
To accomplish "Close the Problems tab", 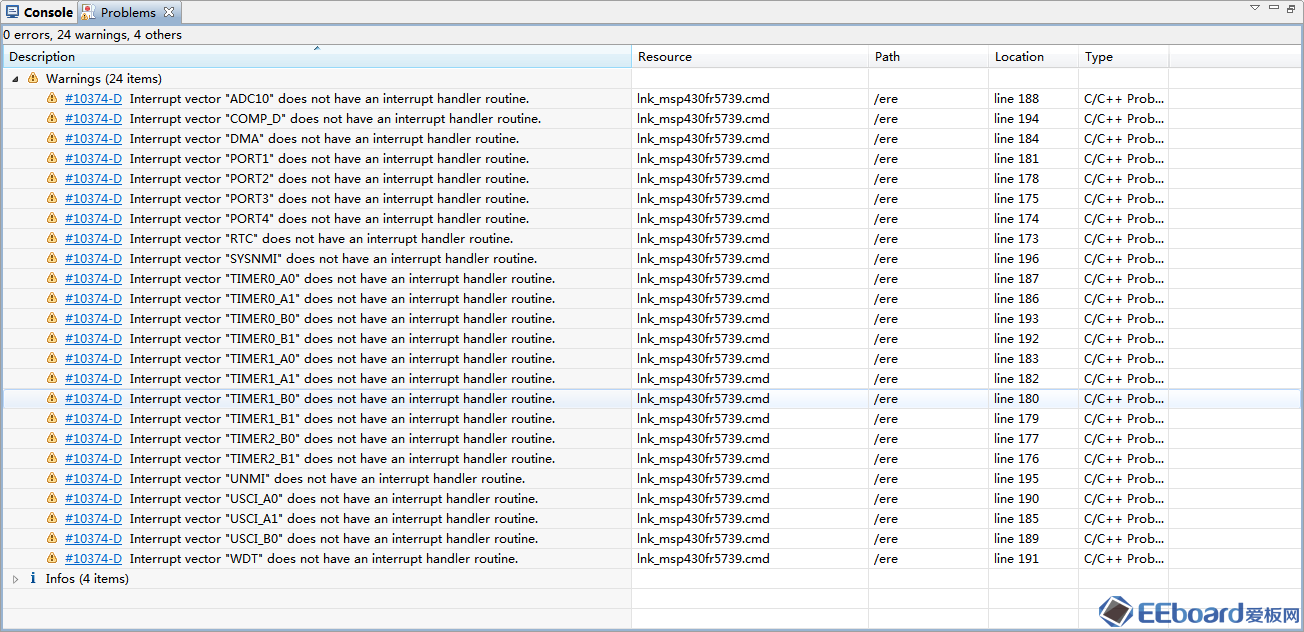I will 169,12.
